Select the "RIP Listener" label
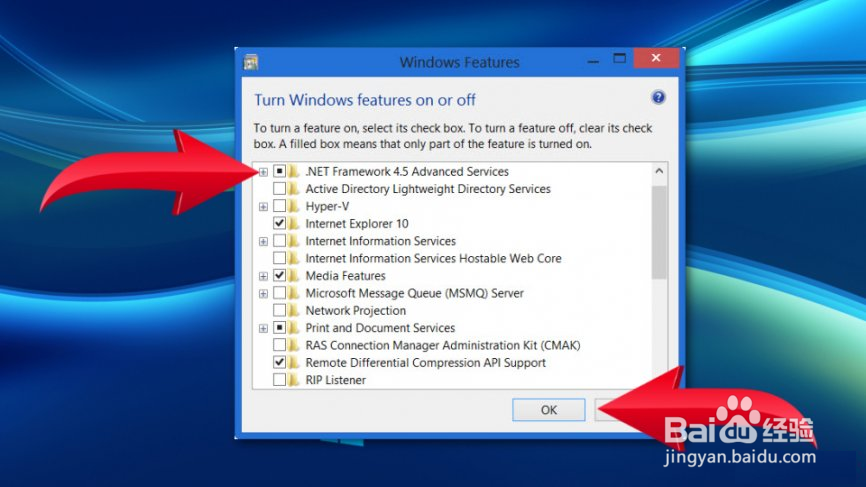The image size is (866, 487). (335, 380)
